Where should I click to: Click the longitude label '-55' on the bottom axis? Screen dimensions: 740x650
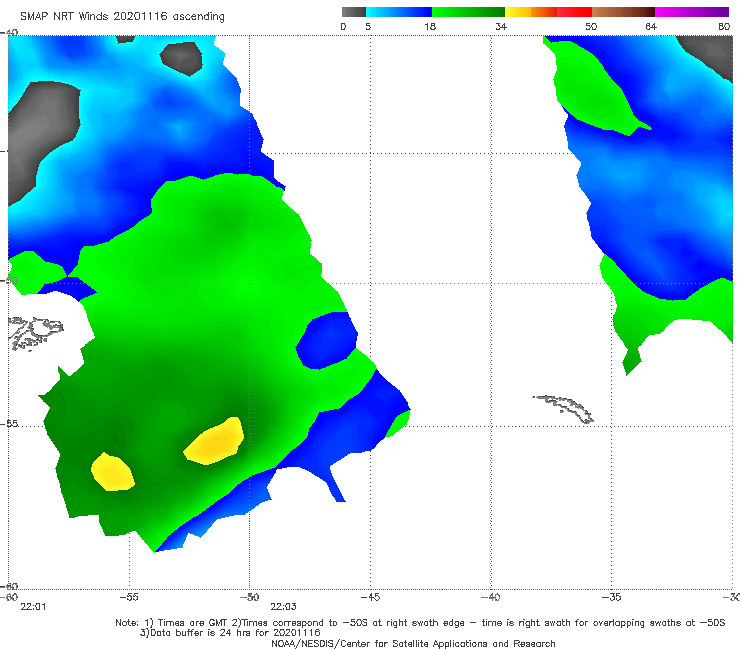click(x=129, y=597)
